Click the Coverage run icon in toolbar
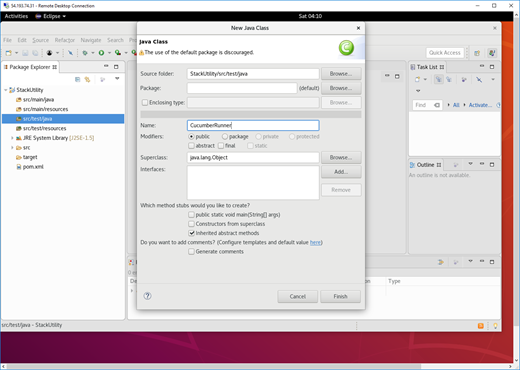 point(118,53)
